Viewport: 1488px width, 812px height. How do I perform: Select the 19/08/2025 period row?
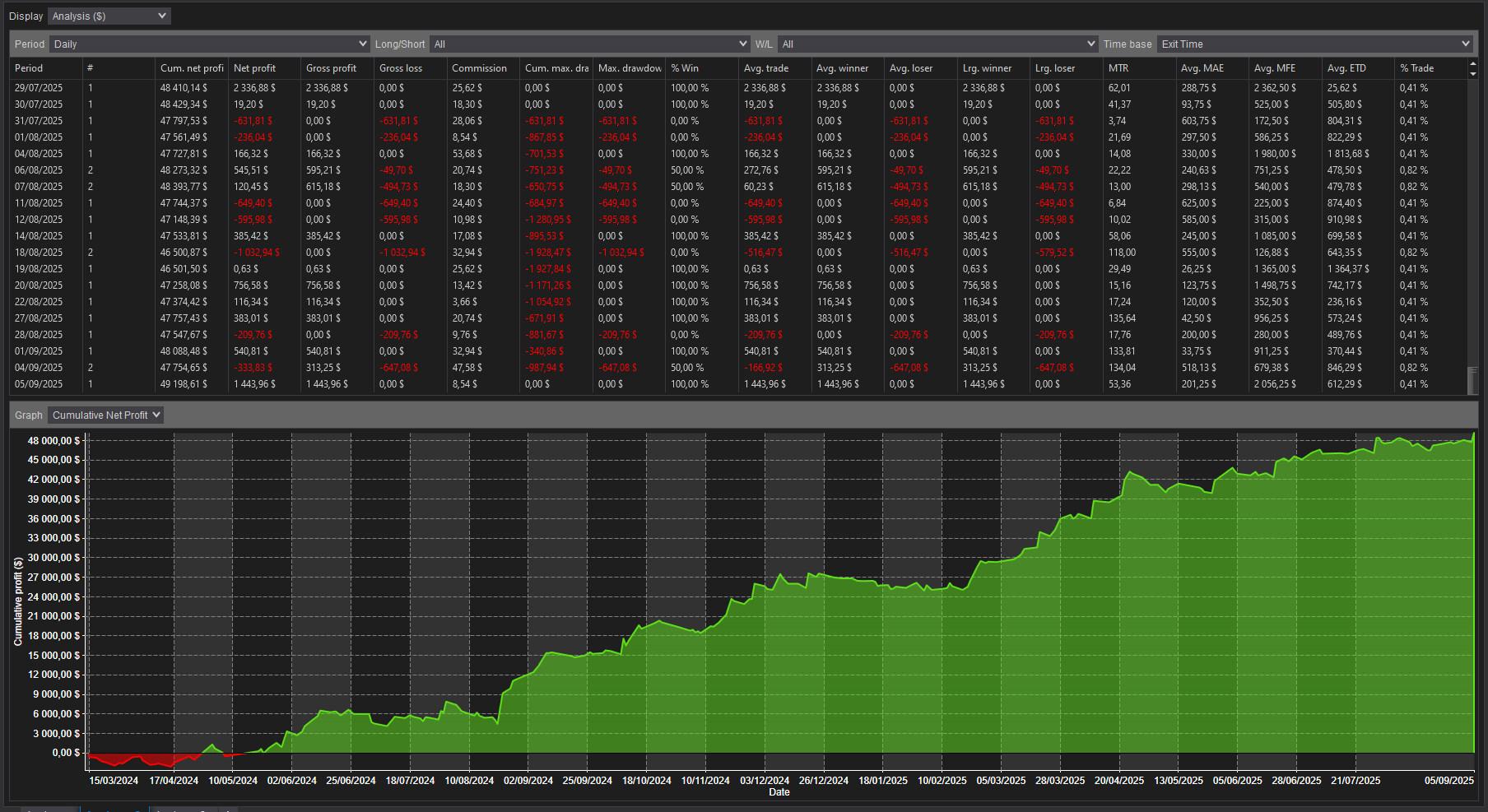pos(738,269)
